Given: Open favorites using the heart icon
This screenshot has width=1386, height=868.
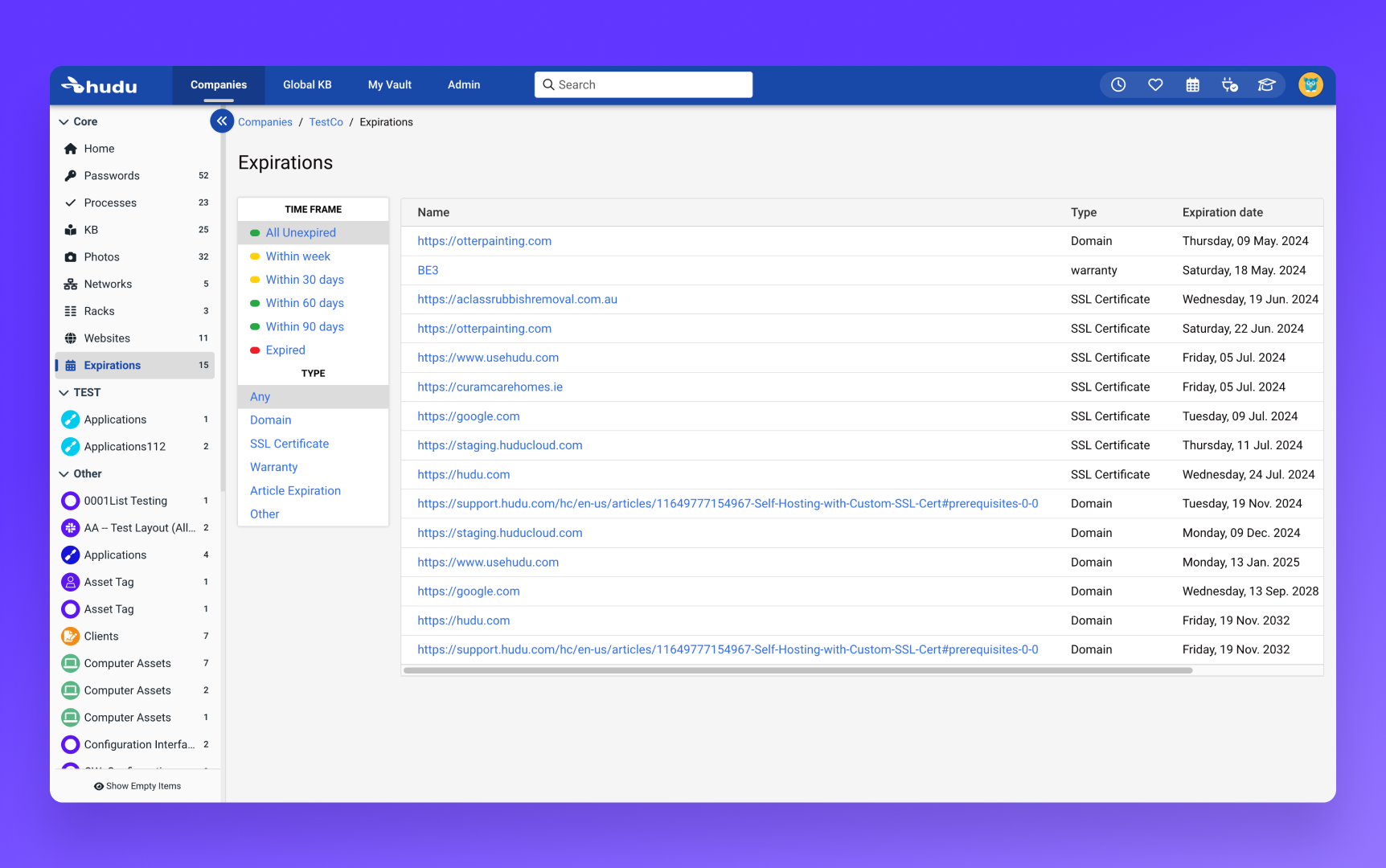Looking at the screenshot, I should click(x=1155, y=84).
